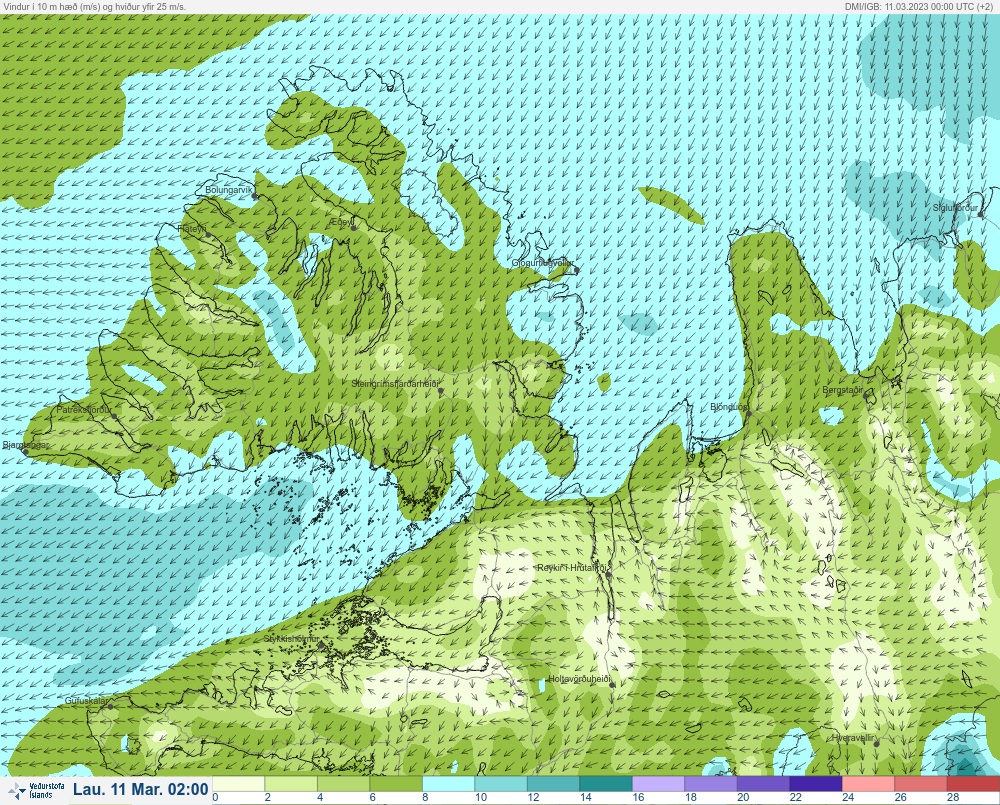Click the Siglufjörður station label
Image resolution: width=1000 pixels, height=805 pixels.
(955, 208)
